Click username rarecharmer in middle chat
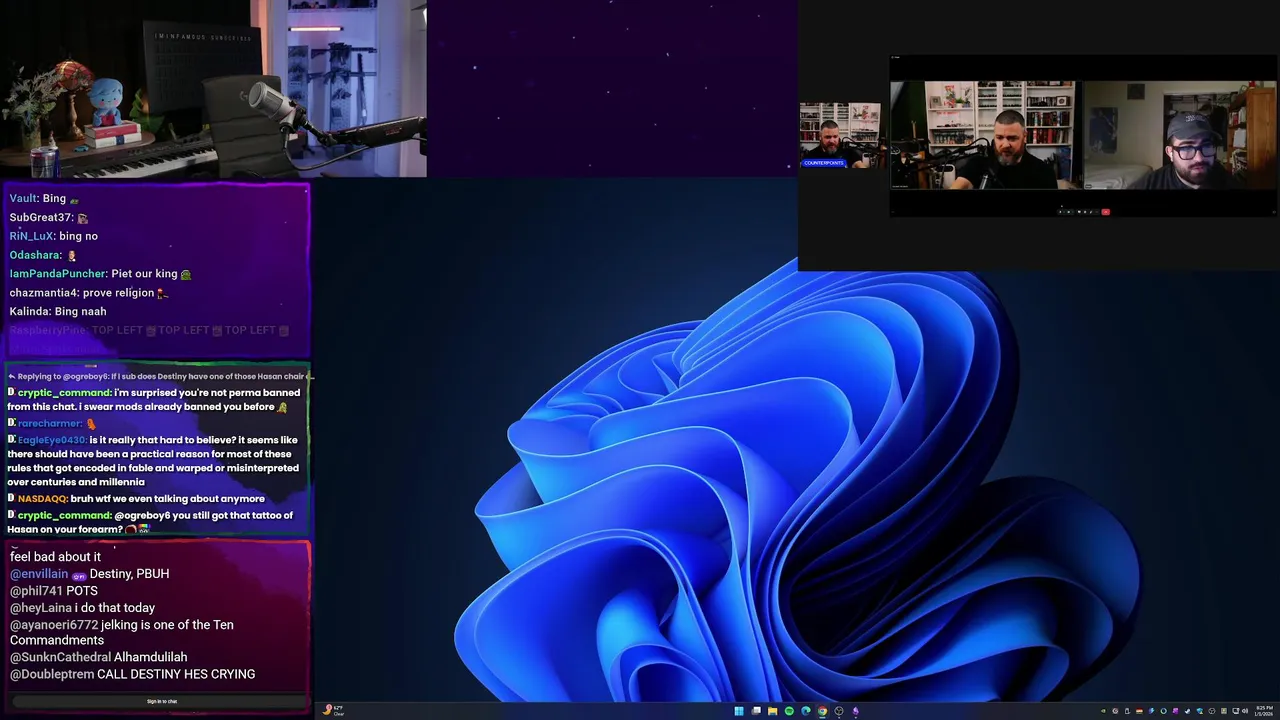This screenshot has width=1280, height=720. pos(50,423)
